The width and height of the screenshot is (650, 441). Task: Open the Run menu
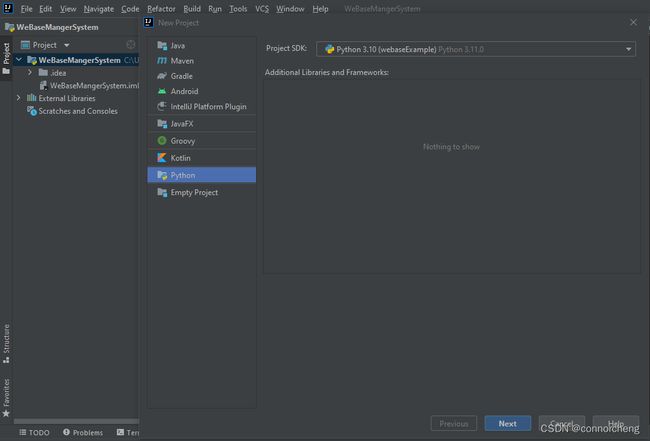click(x=215, y=9)
